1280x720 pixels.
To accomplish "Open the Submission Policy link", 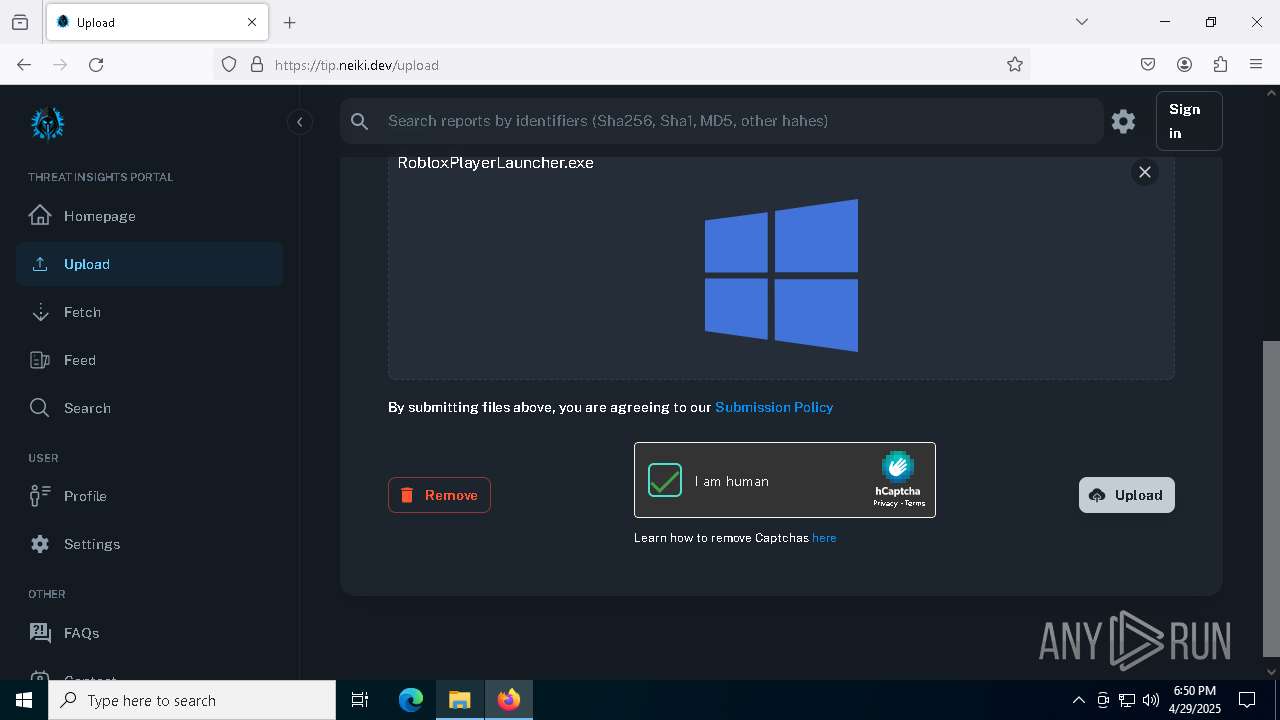I will click(774, 407).
